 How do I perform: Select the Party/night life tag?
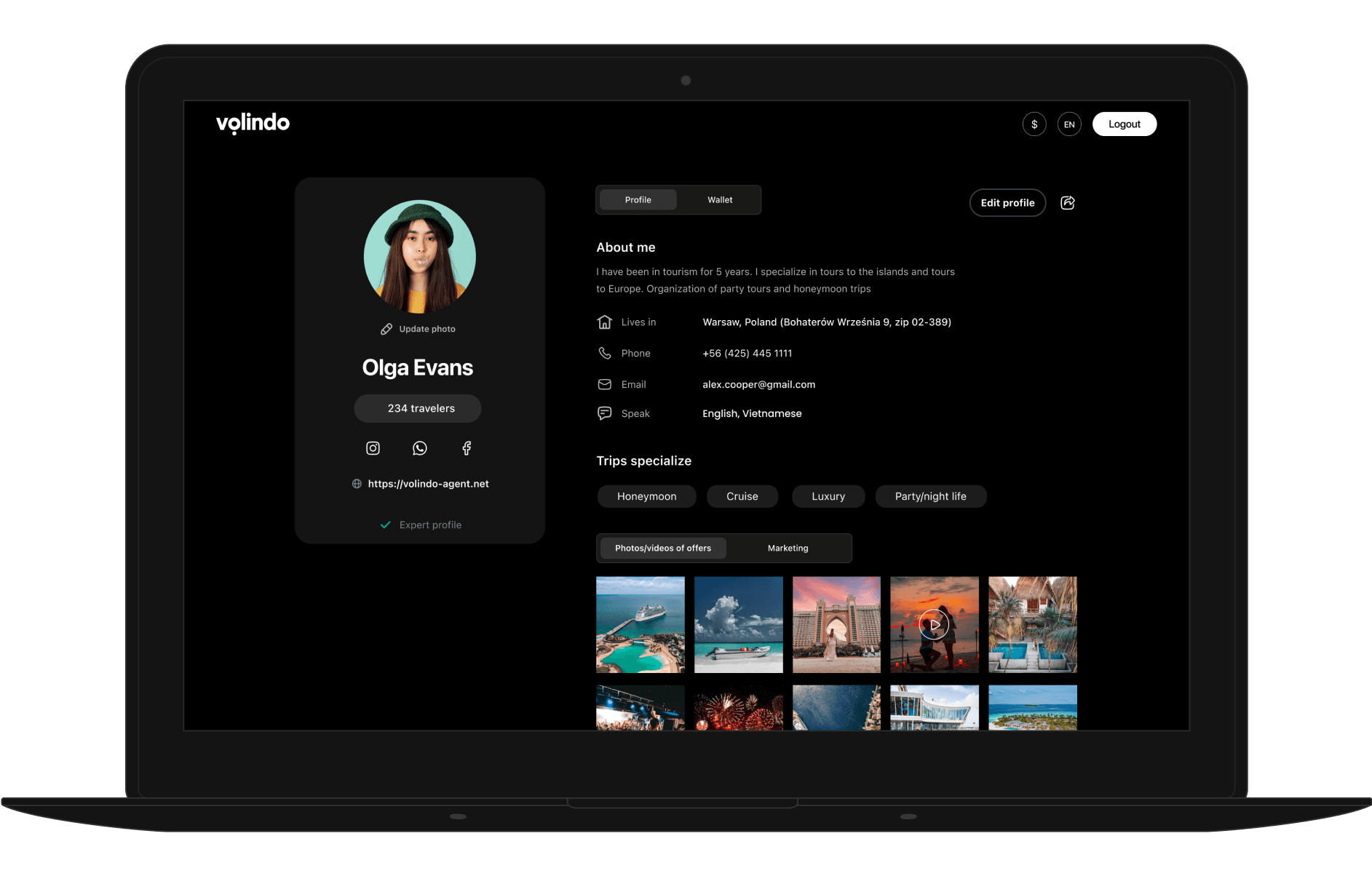(930, 497)
